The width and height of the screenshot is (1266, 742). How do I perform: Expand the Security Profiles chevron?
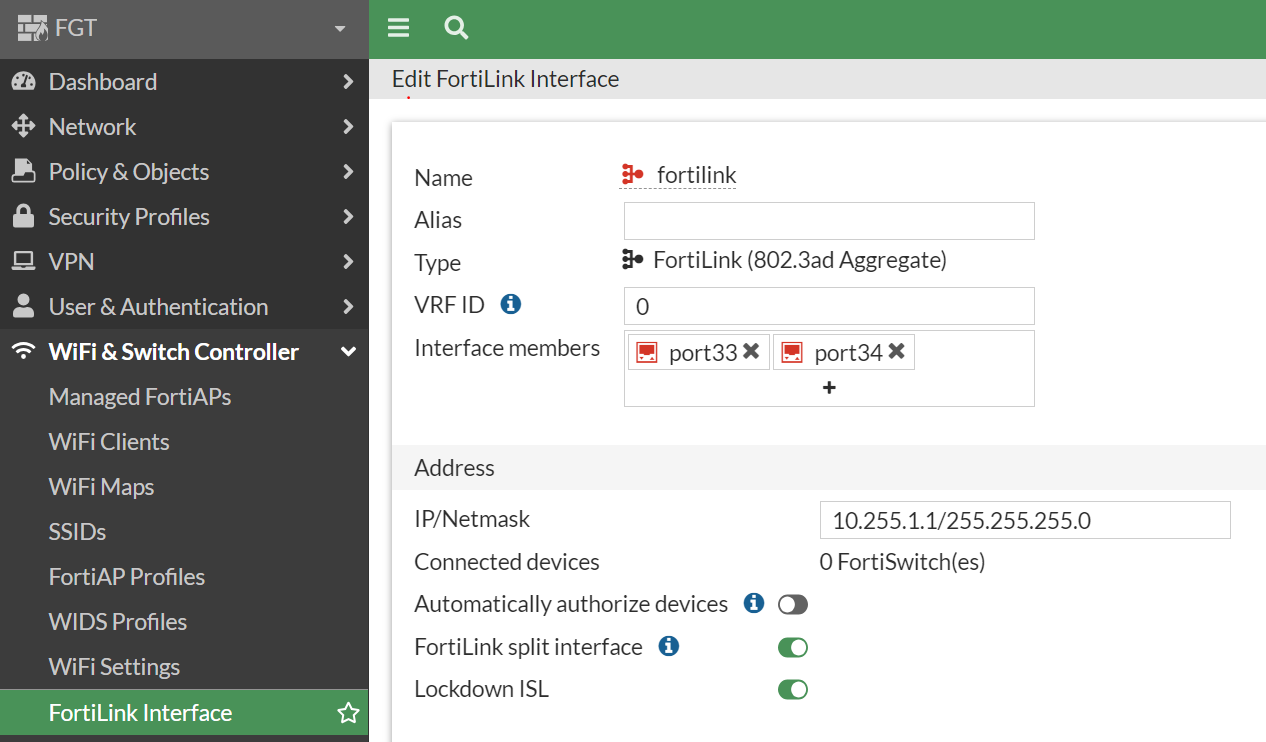pos(348,216)
